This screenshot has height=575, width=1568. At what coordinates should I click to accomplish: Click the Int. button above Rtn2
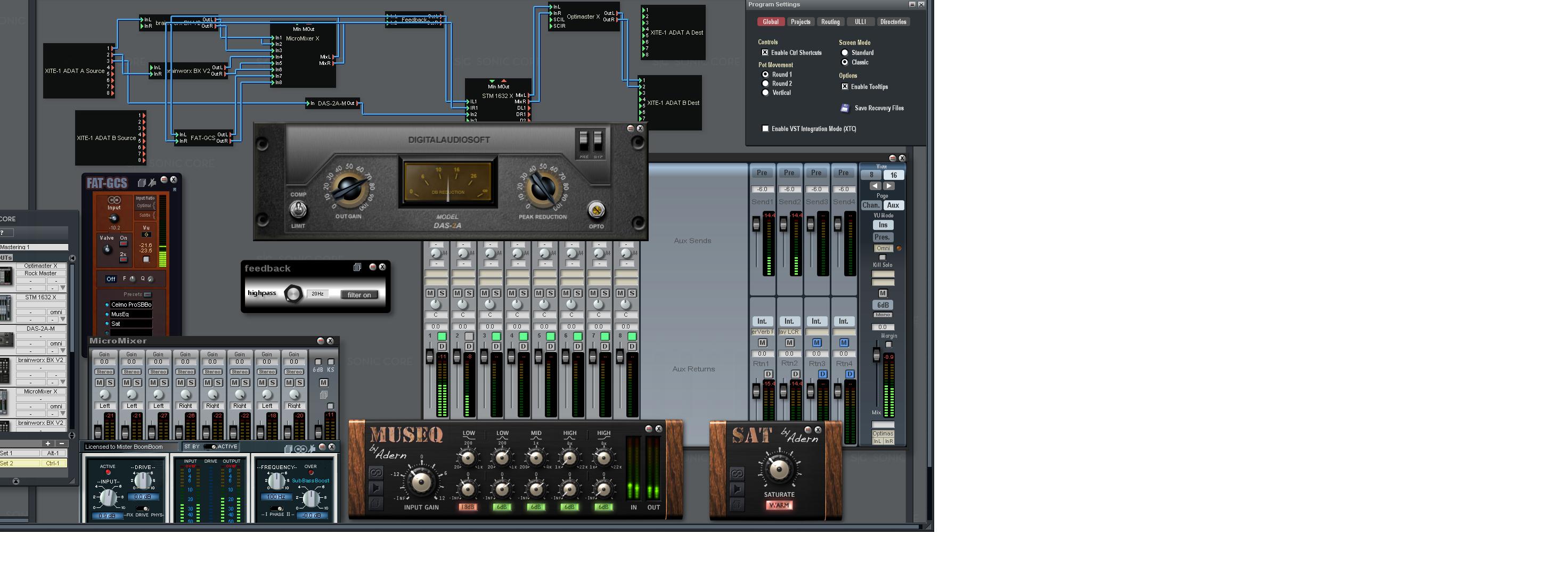click(x=789, y=321)
